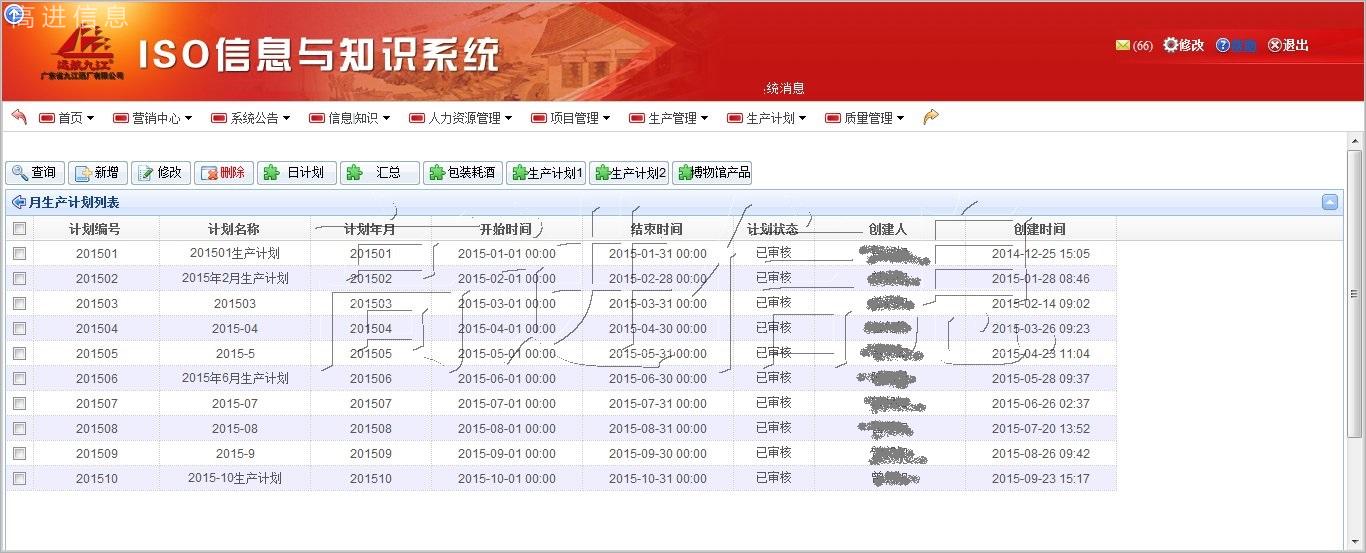Select the checkbox for row 201506
Viewport: 1366px width, 553px height.
click(x=19, y=379)
